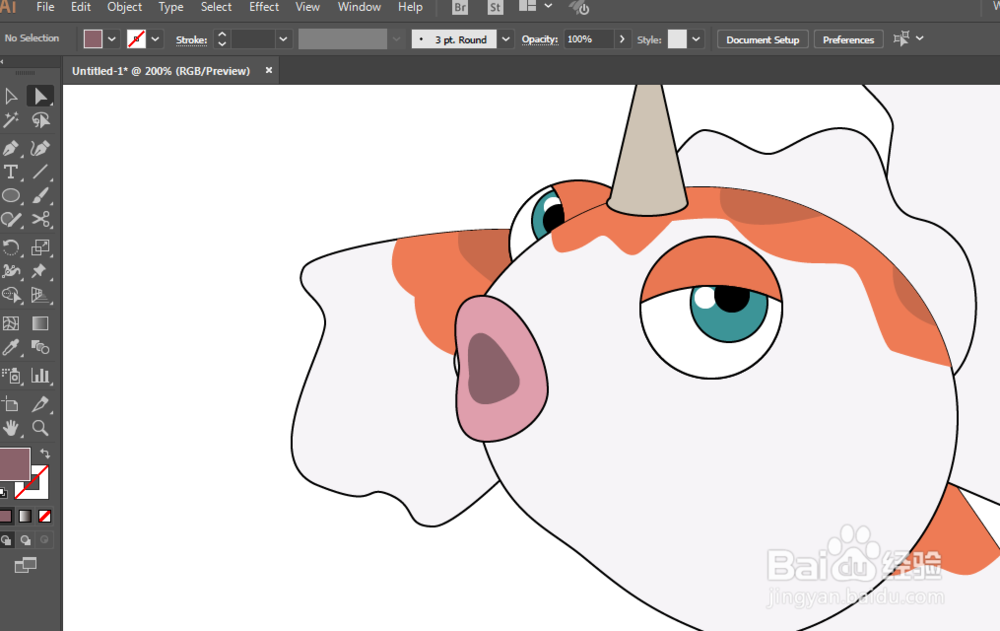Expand the Opacity arrow
Screen dimensions: 1000x631
point(622,40)
